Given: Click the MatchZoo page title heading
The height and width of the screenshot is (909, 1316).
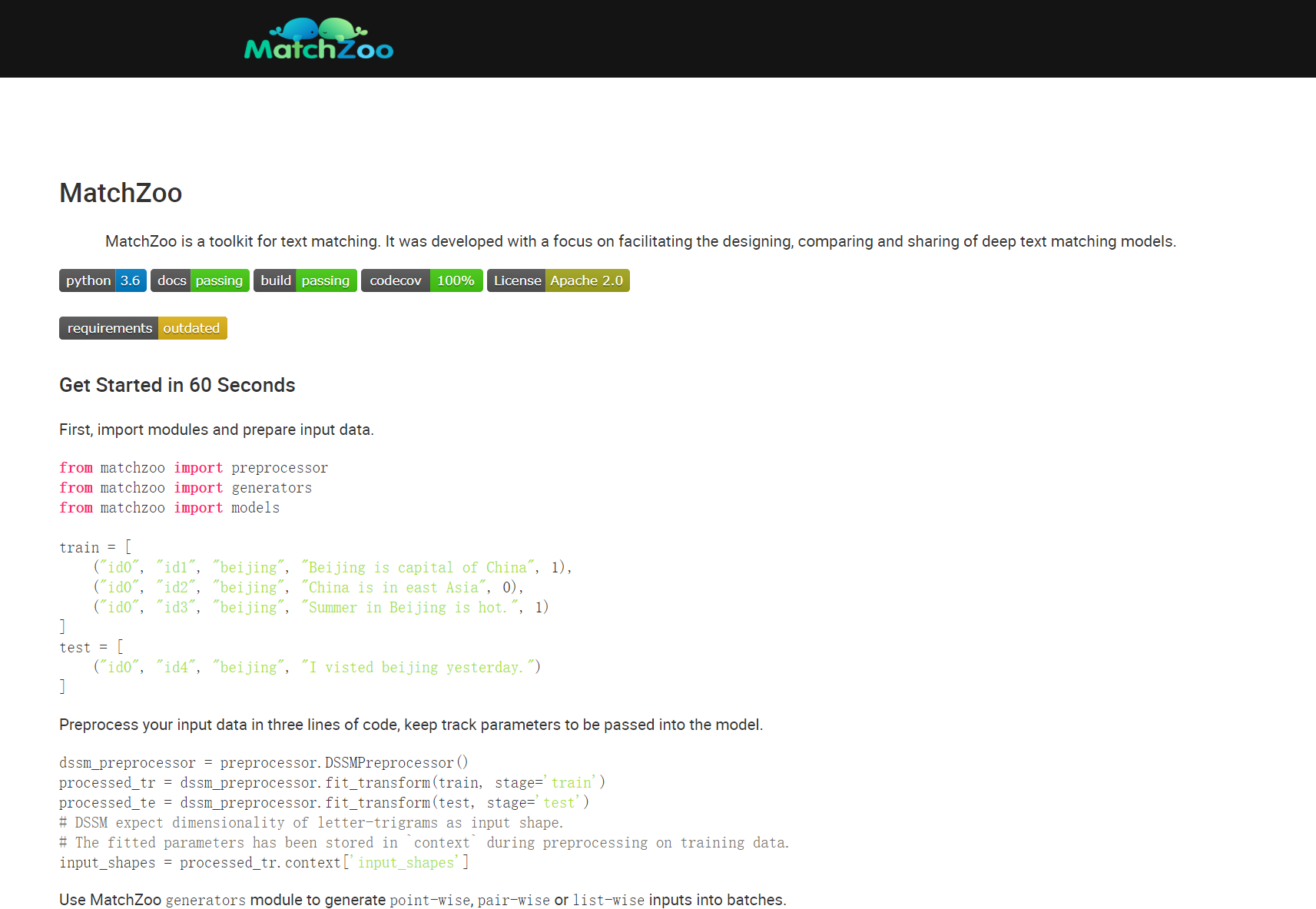Looking at the screenshot, I should coord(121,193).
